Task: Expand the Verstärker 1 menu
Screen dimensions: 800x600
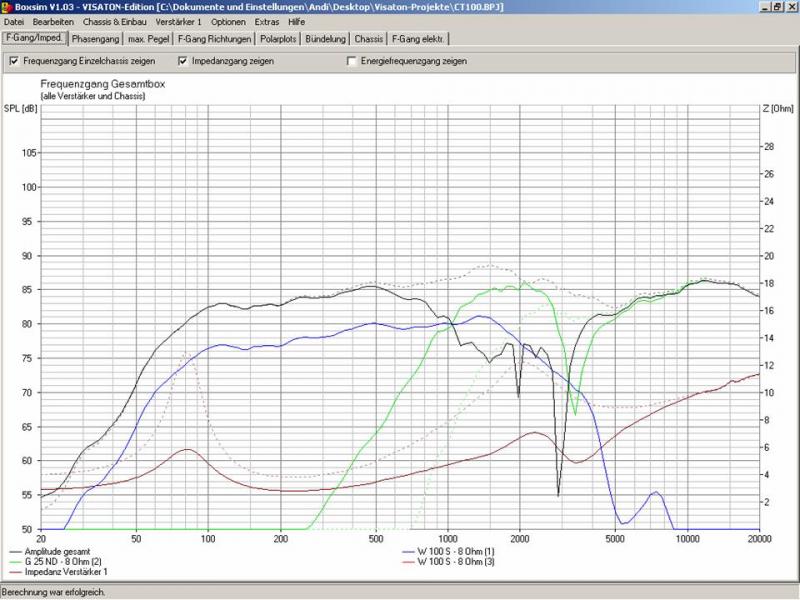Action: pyautogui.click(x=180, y=21)
